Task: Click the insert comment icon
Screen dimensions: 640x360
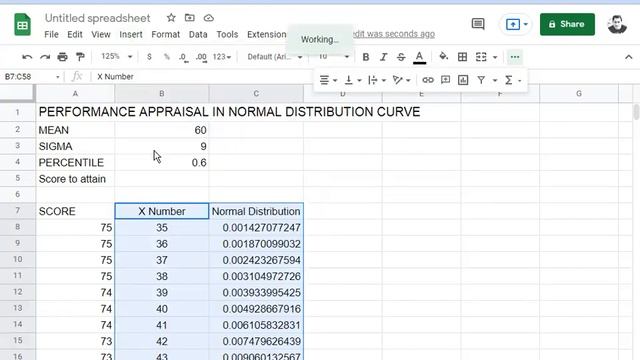Action: tap(445, 80)
